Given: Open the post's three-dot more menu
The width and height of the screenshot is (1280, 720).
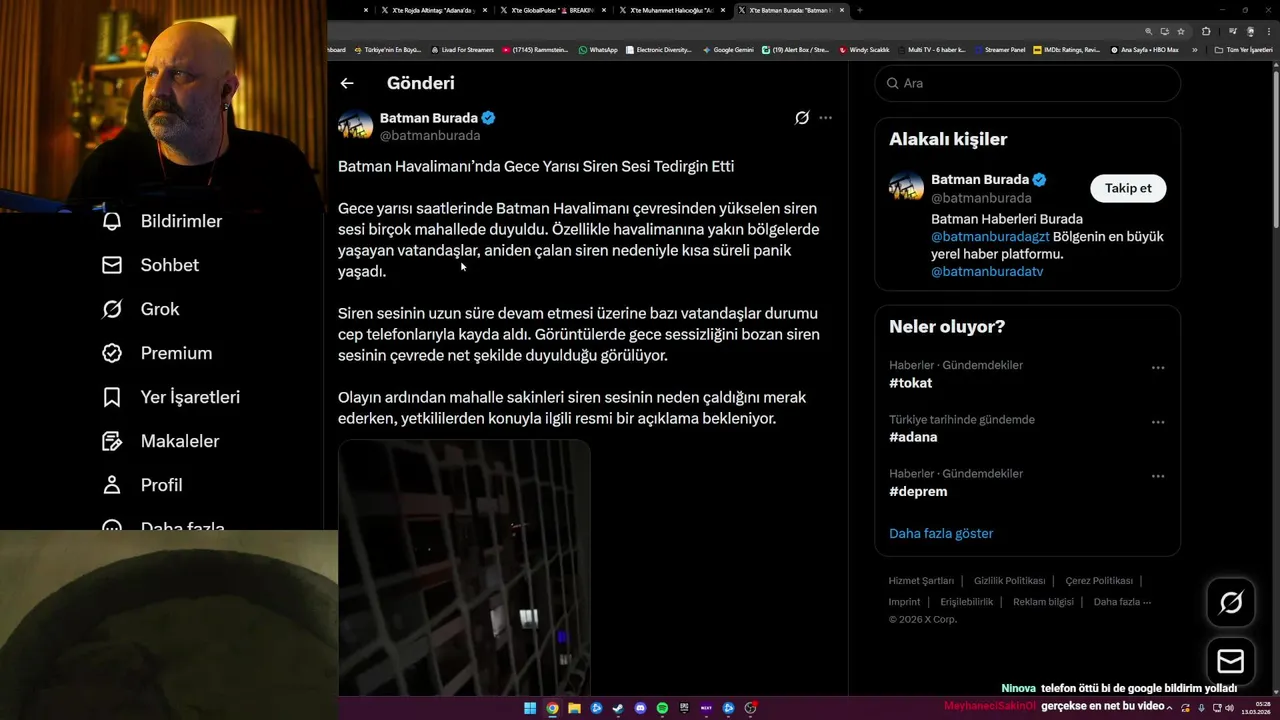Looking at the screenshot, I should 825,118.
